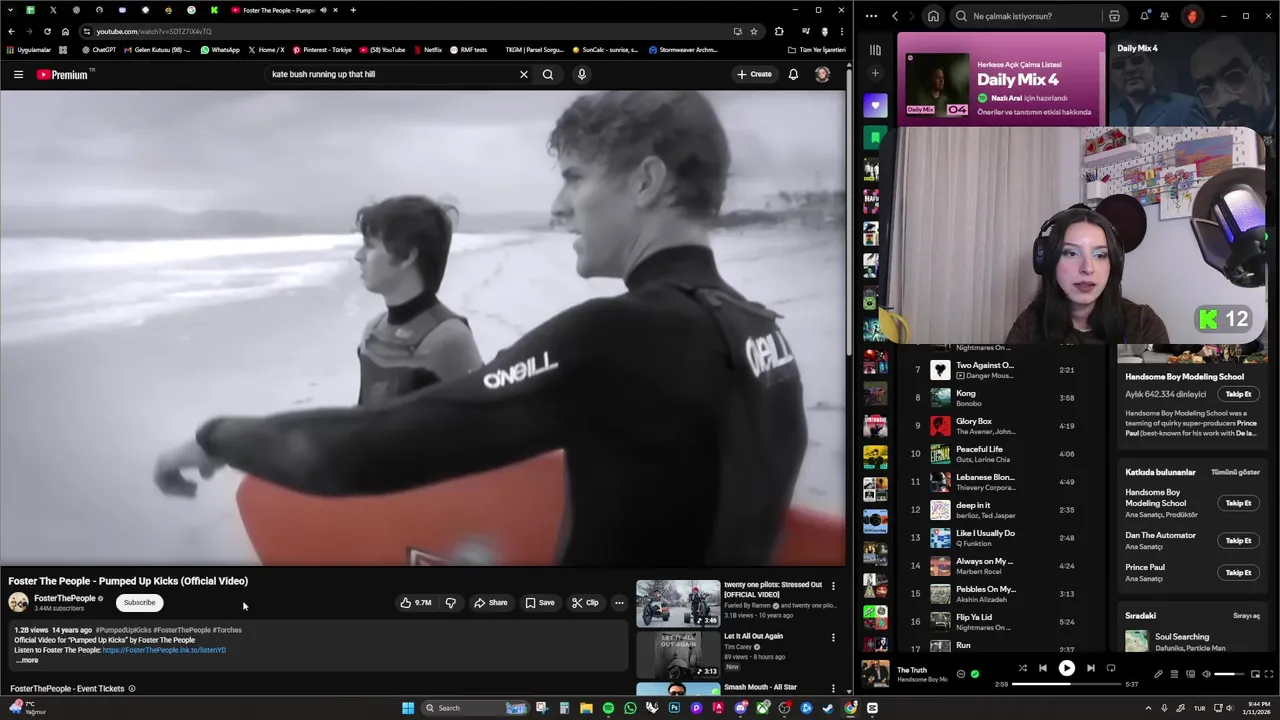1280x720 pixels.
Task: Open the FosterThePeople channel avatar
Action: coord(18,602)
